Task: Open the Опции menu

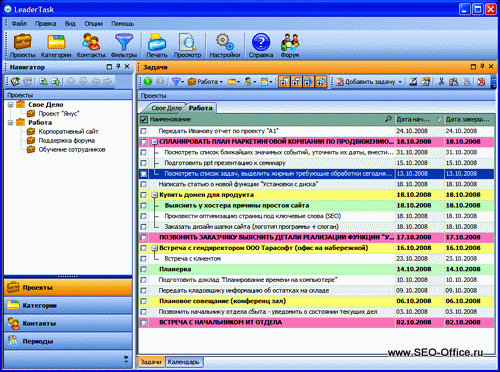Action: (93, 24)
